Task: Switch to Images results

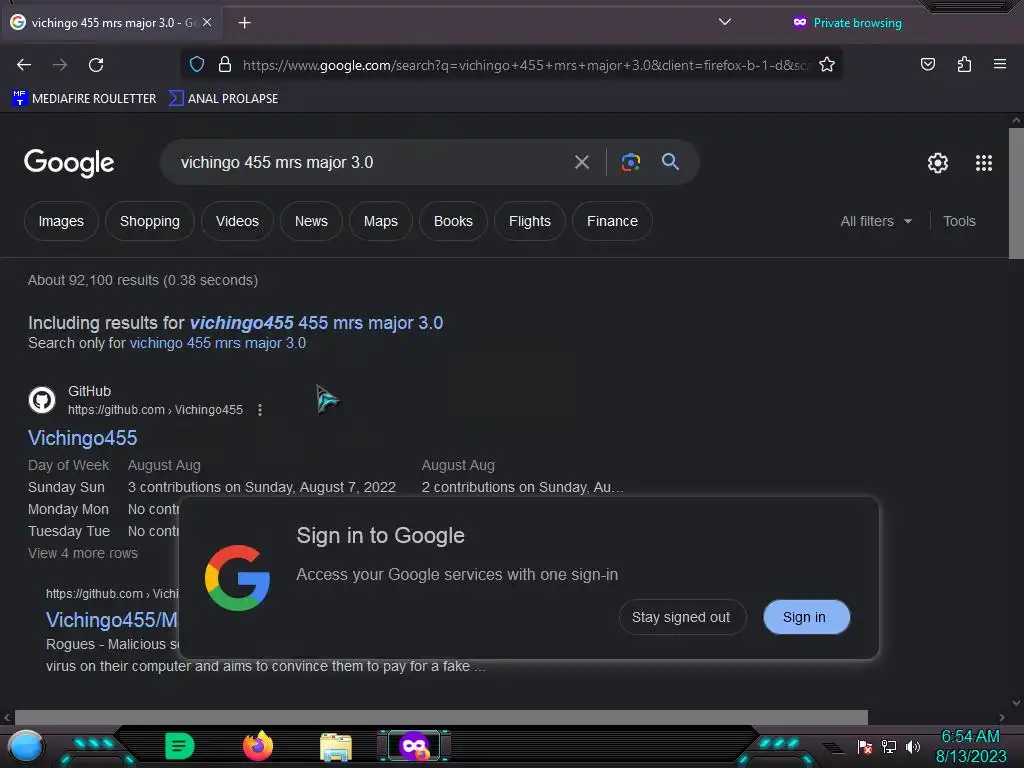Action: pyautogui.click(x=61, y=221)
